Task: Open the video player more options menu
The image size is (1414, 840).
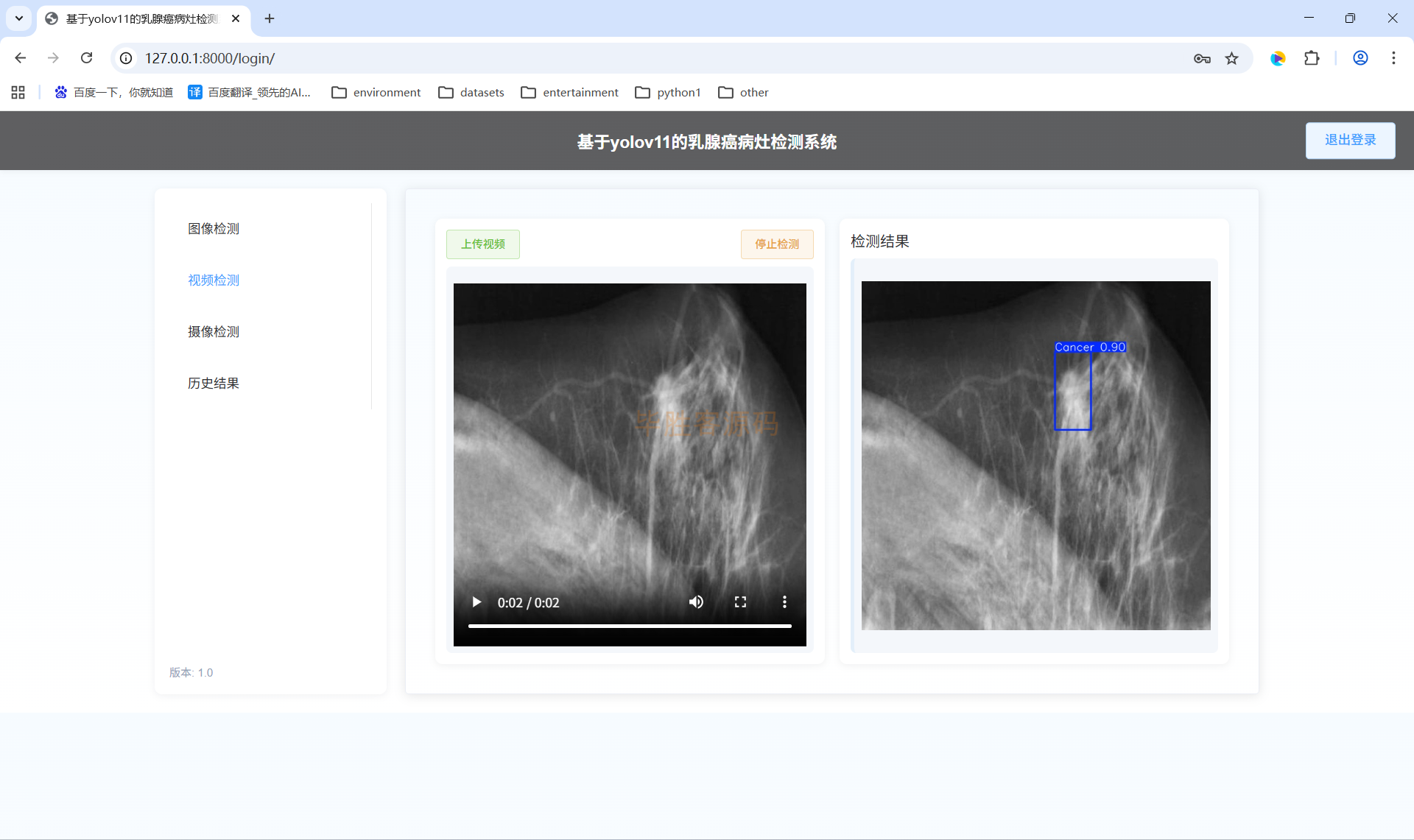Action: coord(784,602)
